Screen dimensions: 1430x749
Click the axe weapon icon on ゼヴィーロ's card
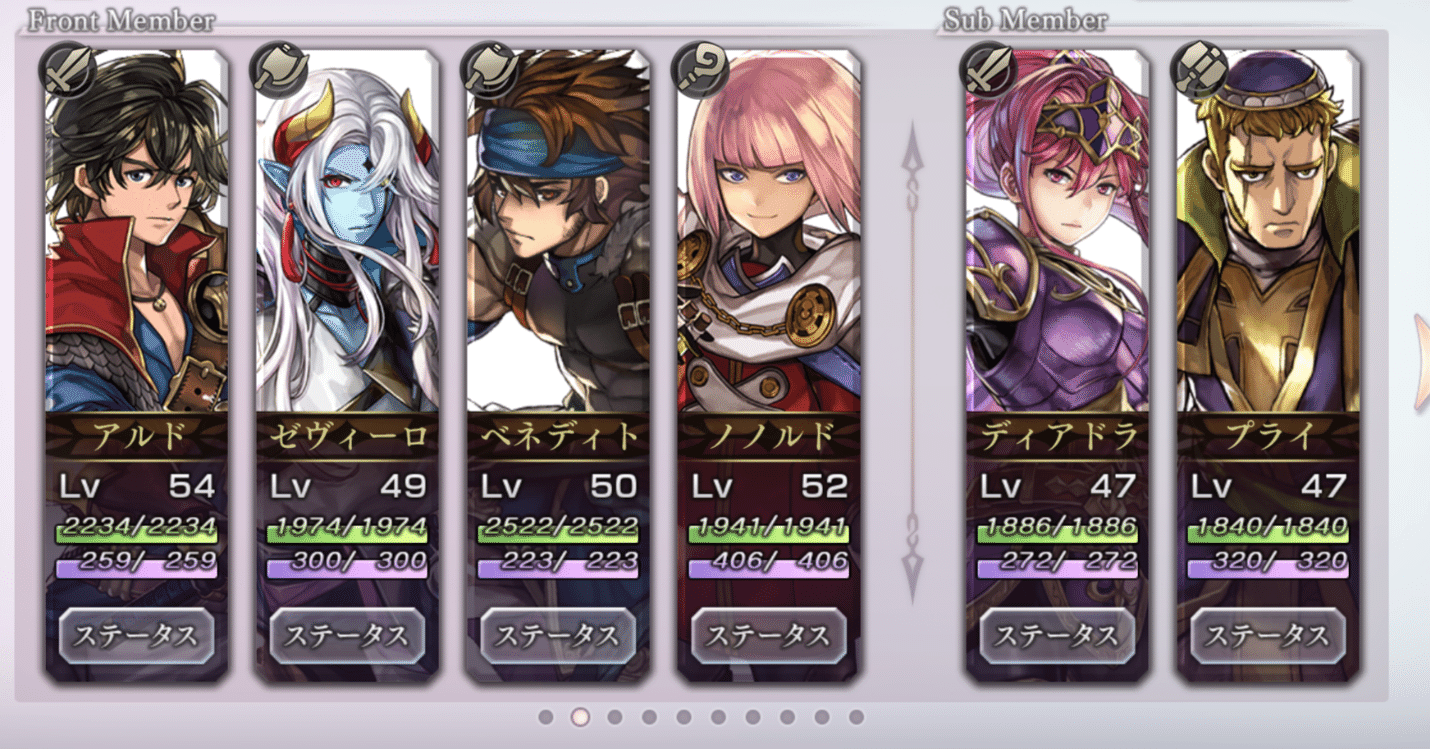pyautogui.click(x=278, y=71)
